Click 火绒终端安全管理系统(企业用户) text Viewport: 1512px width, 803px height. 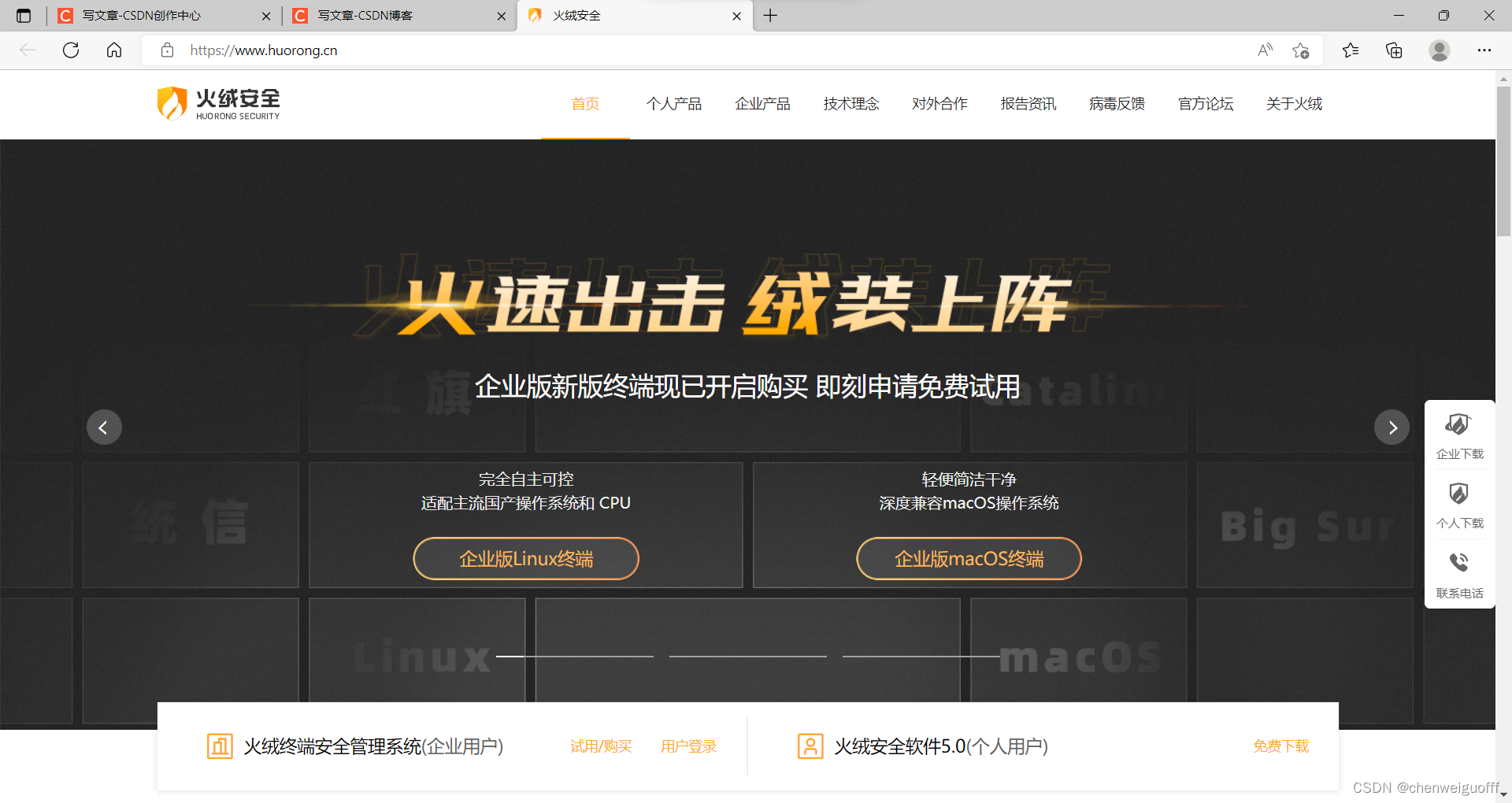click(x=373, y=746)
